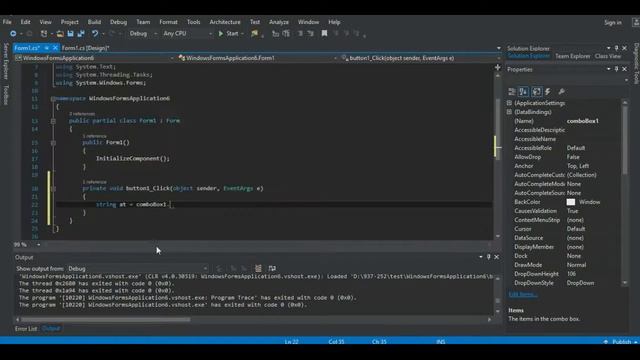This screenshot has height=360, width=640.
Task: Click the BackColor white color swatch
Action: pos(571,202)
